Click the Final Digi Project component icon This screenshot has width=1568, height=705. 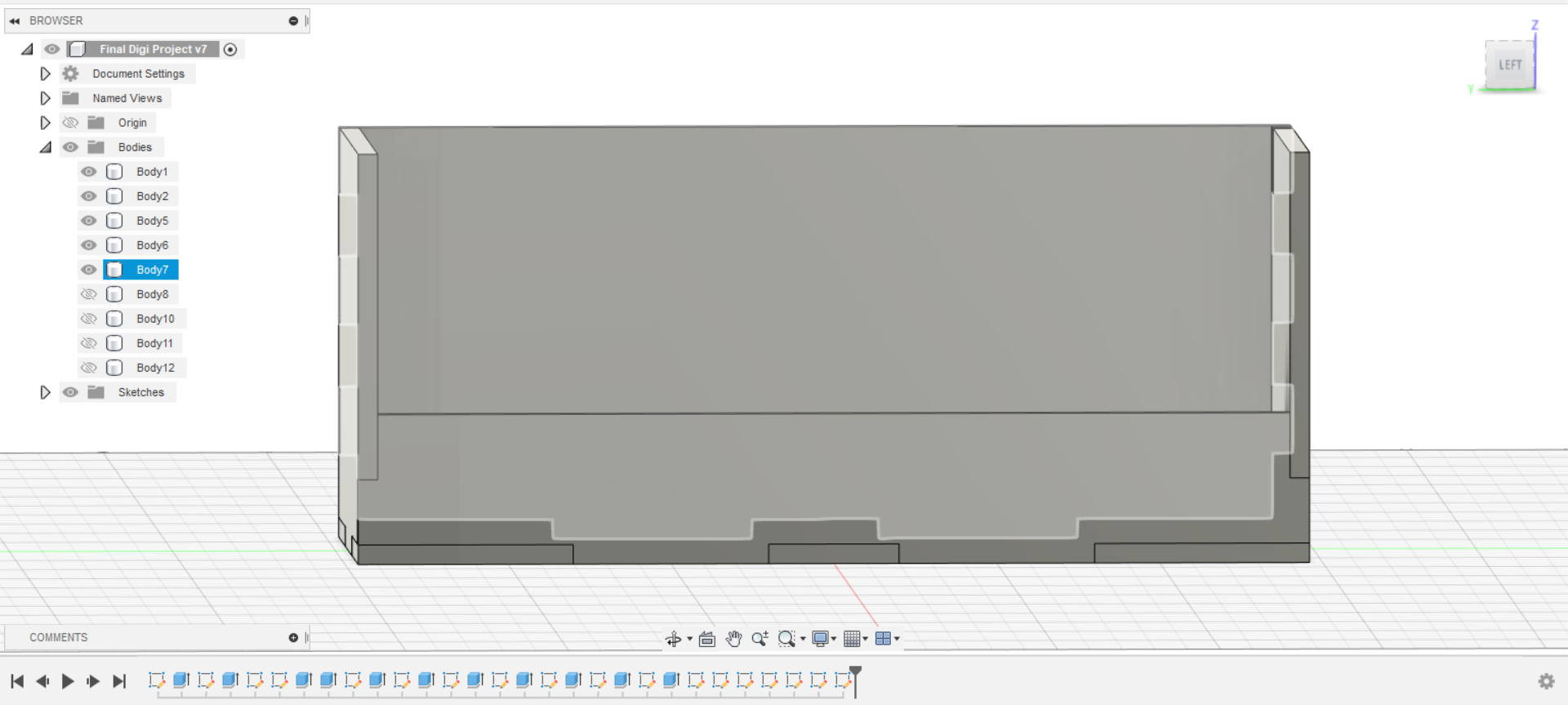(x=78, y=49)
